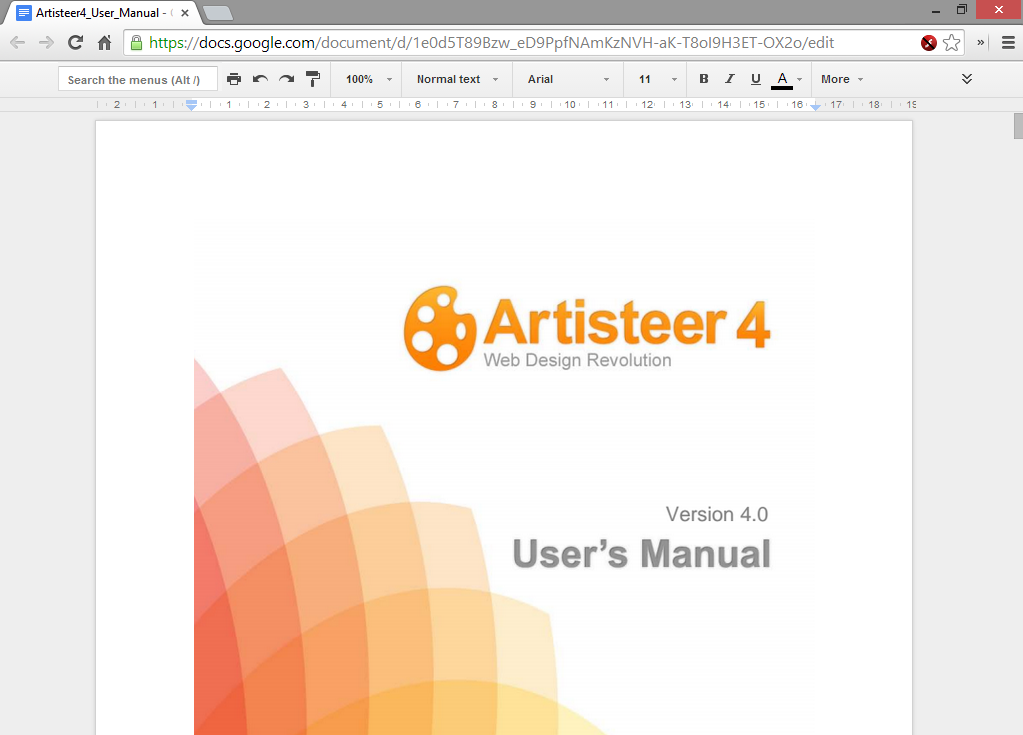This screenshot has height=735, width=1023.
Task: Expand the More toolbar options
Action: (x=842, y=79)
